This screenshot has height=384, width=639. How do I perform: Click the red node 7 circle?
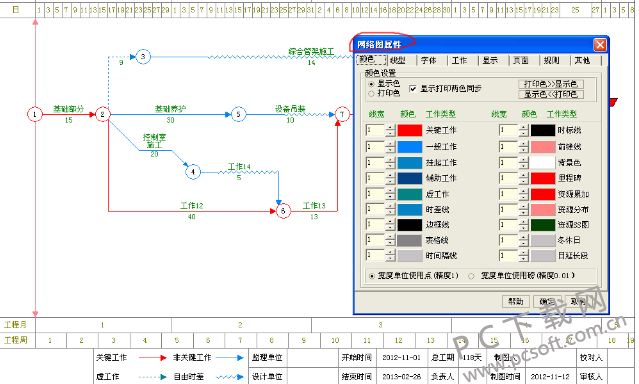(x=342, y=114)
